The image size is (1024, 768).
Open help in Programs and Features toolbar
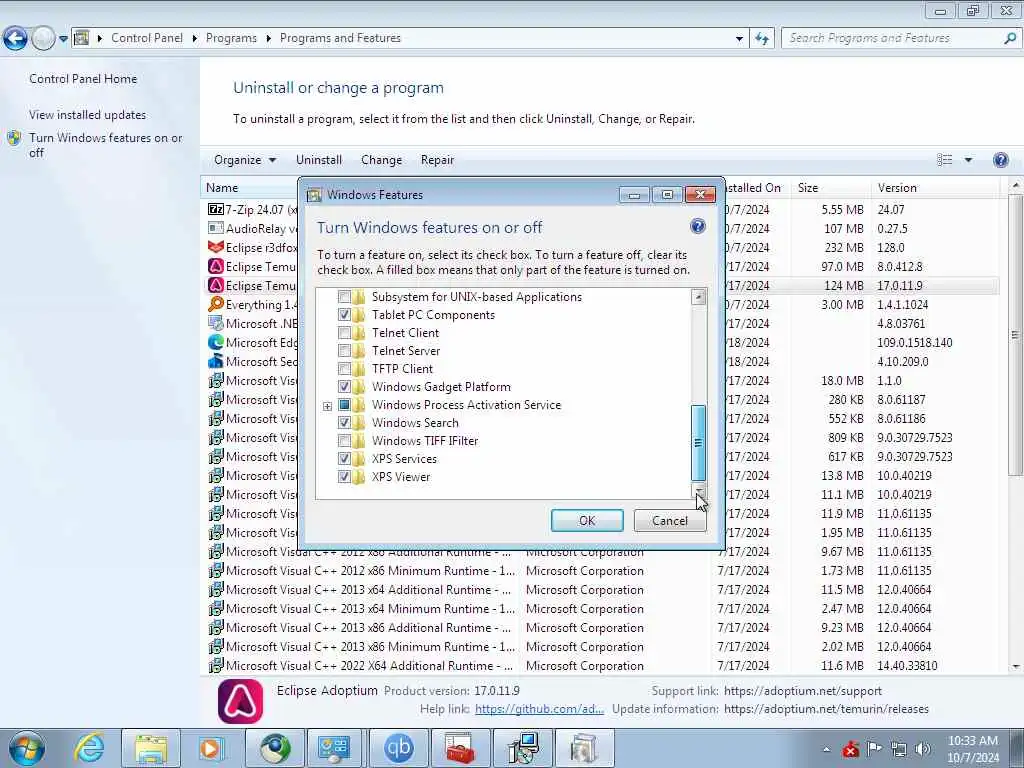point(1000,160)
